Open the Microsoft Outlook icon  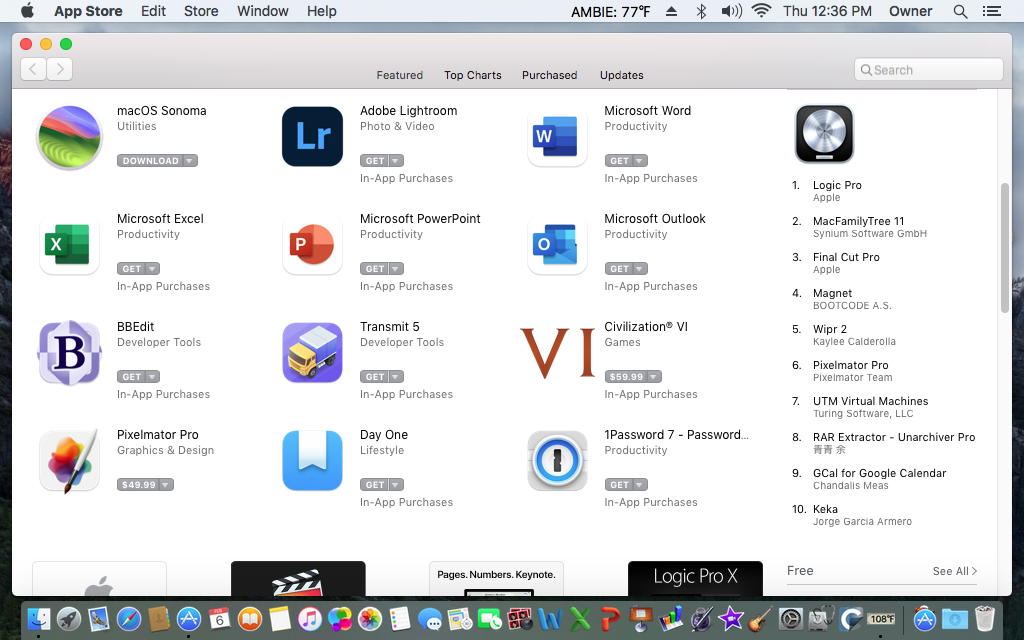pos(557,244)
